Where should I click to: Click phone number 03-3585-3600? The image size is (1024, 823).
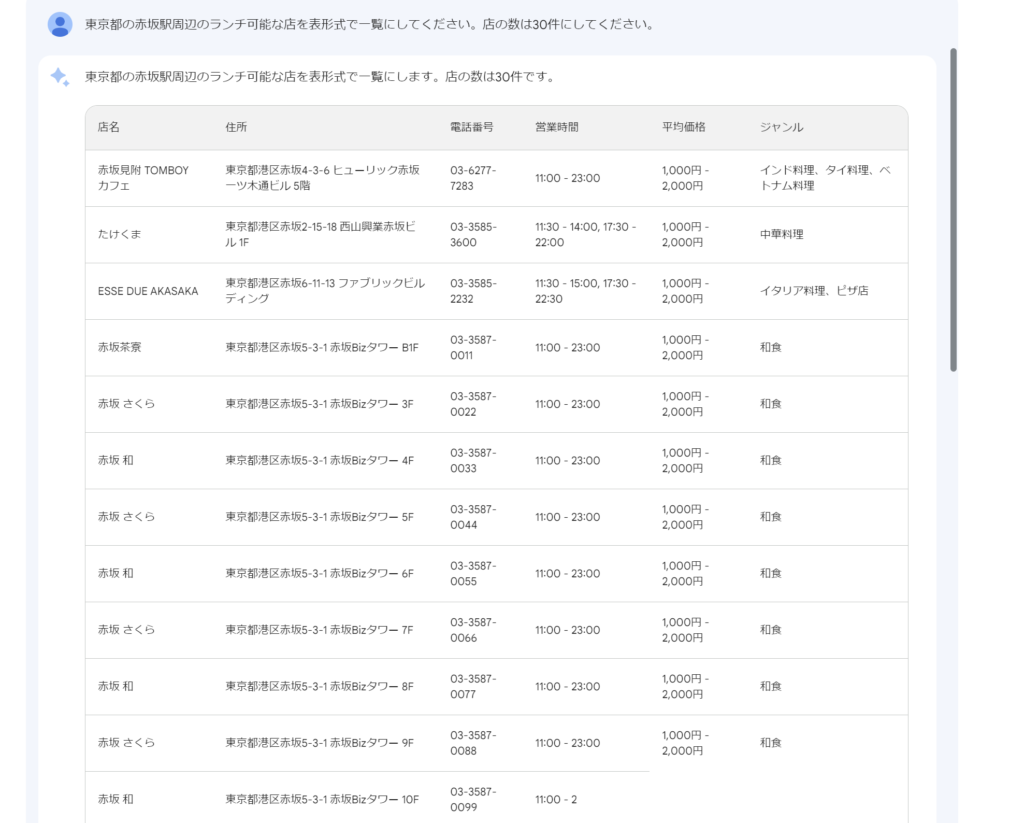point(473,234)
